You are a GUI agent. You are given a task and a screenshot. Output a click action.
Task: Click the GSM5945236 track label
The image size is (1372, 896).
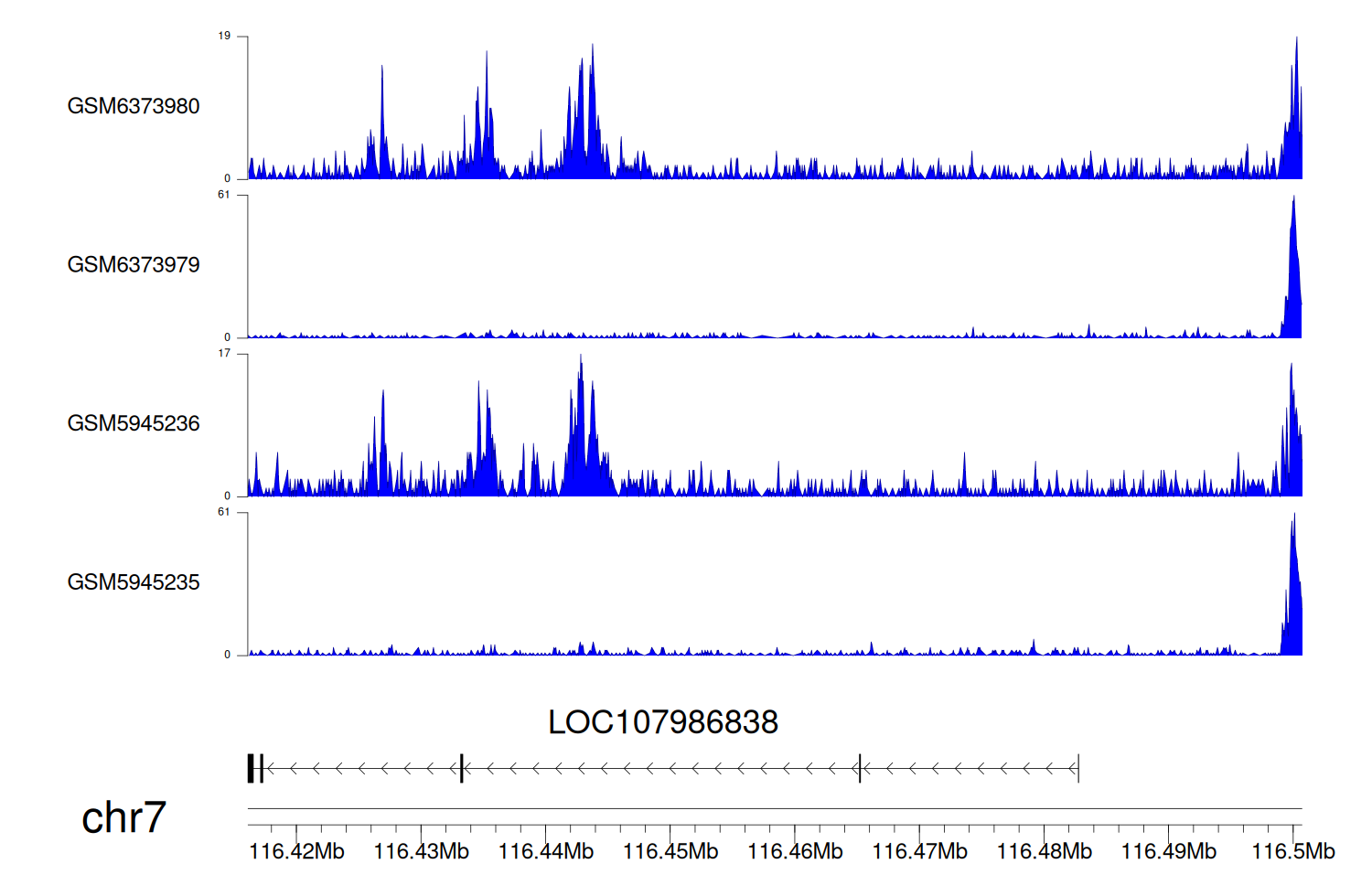(134, 423)
